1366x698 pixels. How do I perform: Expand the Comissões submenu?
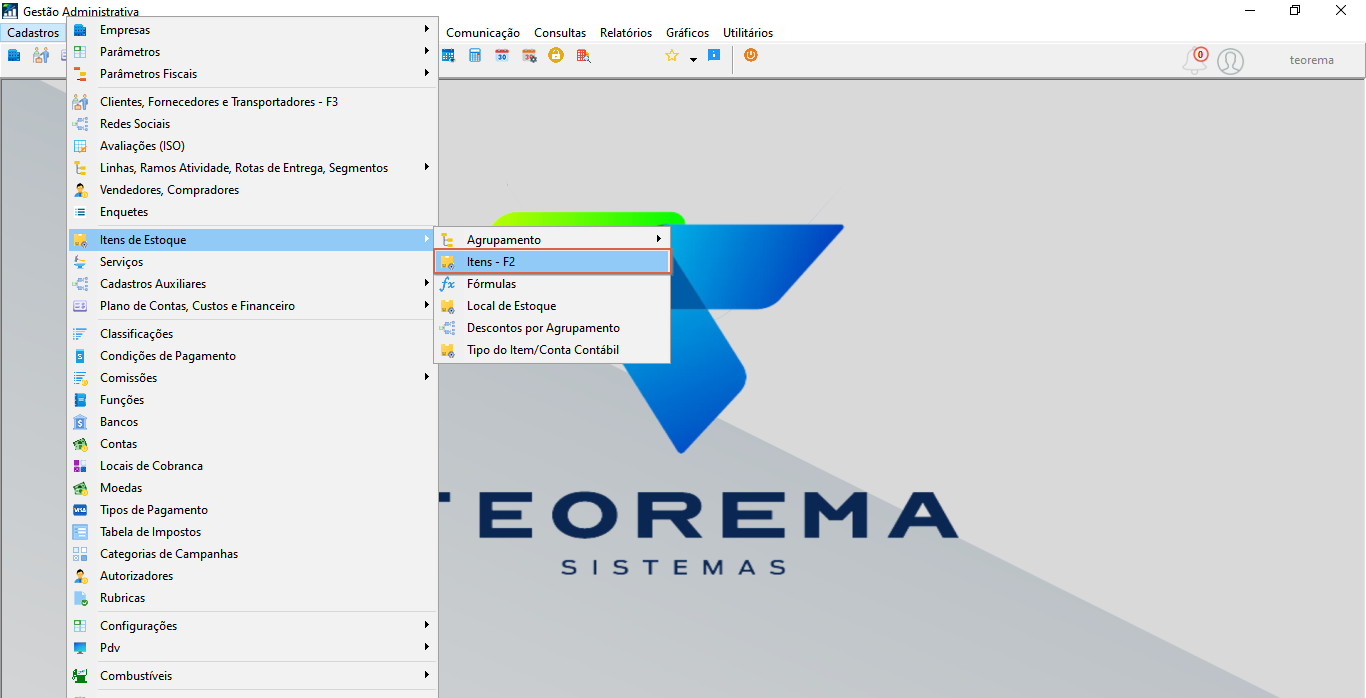coord(252,378)
